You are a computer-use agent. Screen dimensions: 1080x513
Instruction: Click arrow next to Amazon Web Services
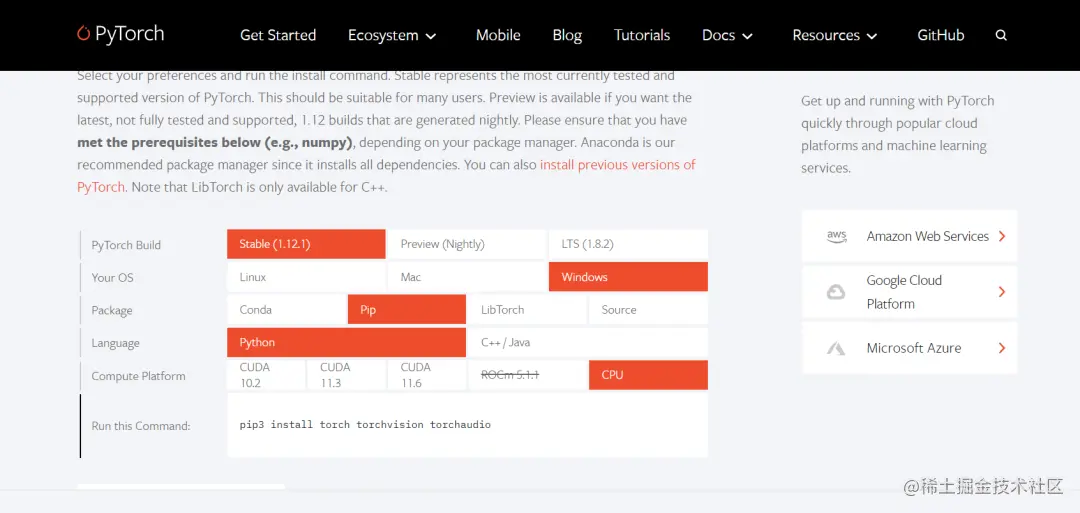click(1002, 236)
